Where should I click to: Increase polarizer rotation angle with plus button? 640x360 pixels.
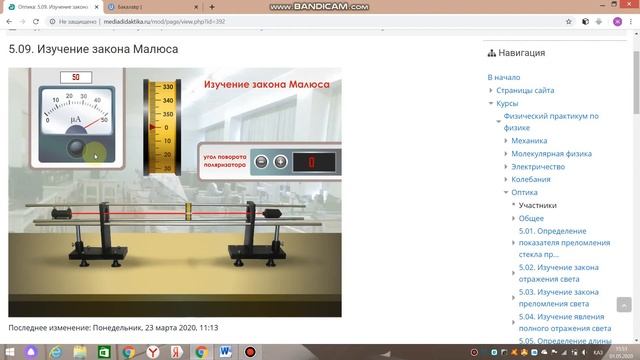[x=280, y=162]
